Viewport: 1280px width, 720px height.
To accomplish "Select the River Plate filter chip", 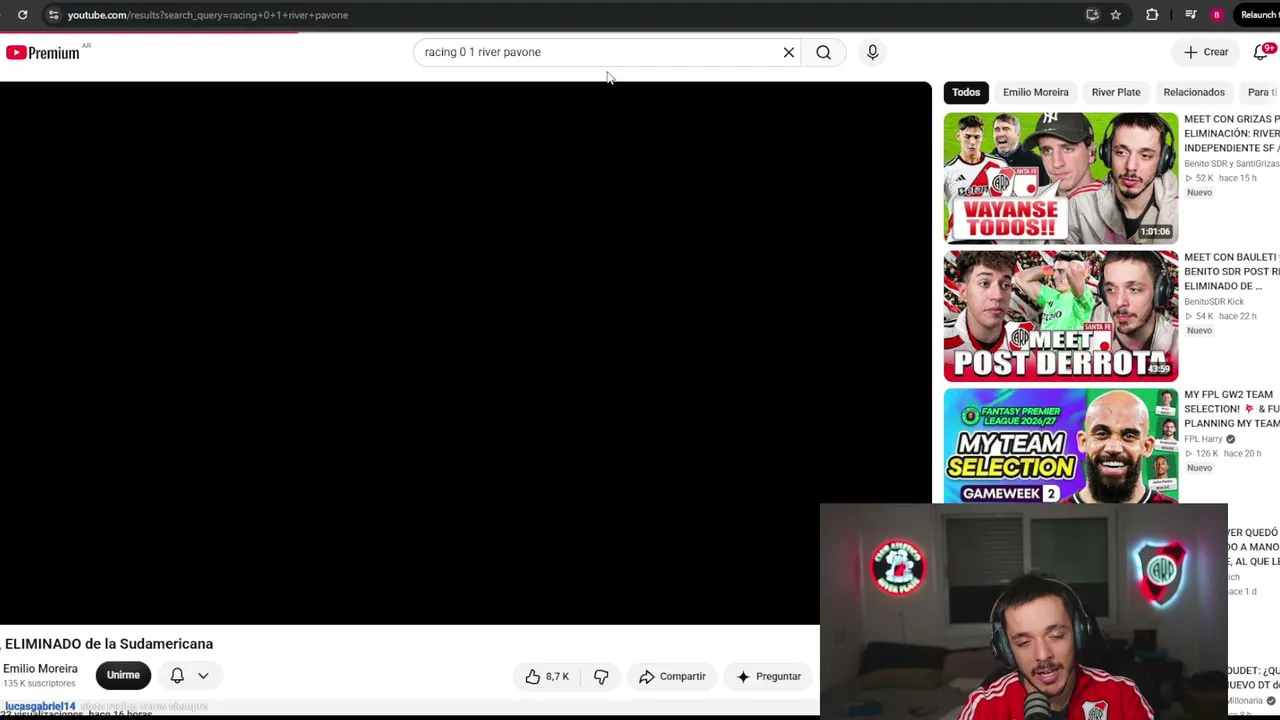I will click(1116, 92).
